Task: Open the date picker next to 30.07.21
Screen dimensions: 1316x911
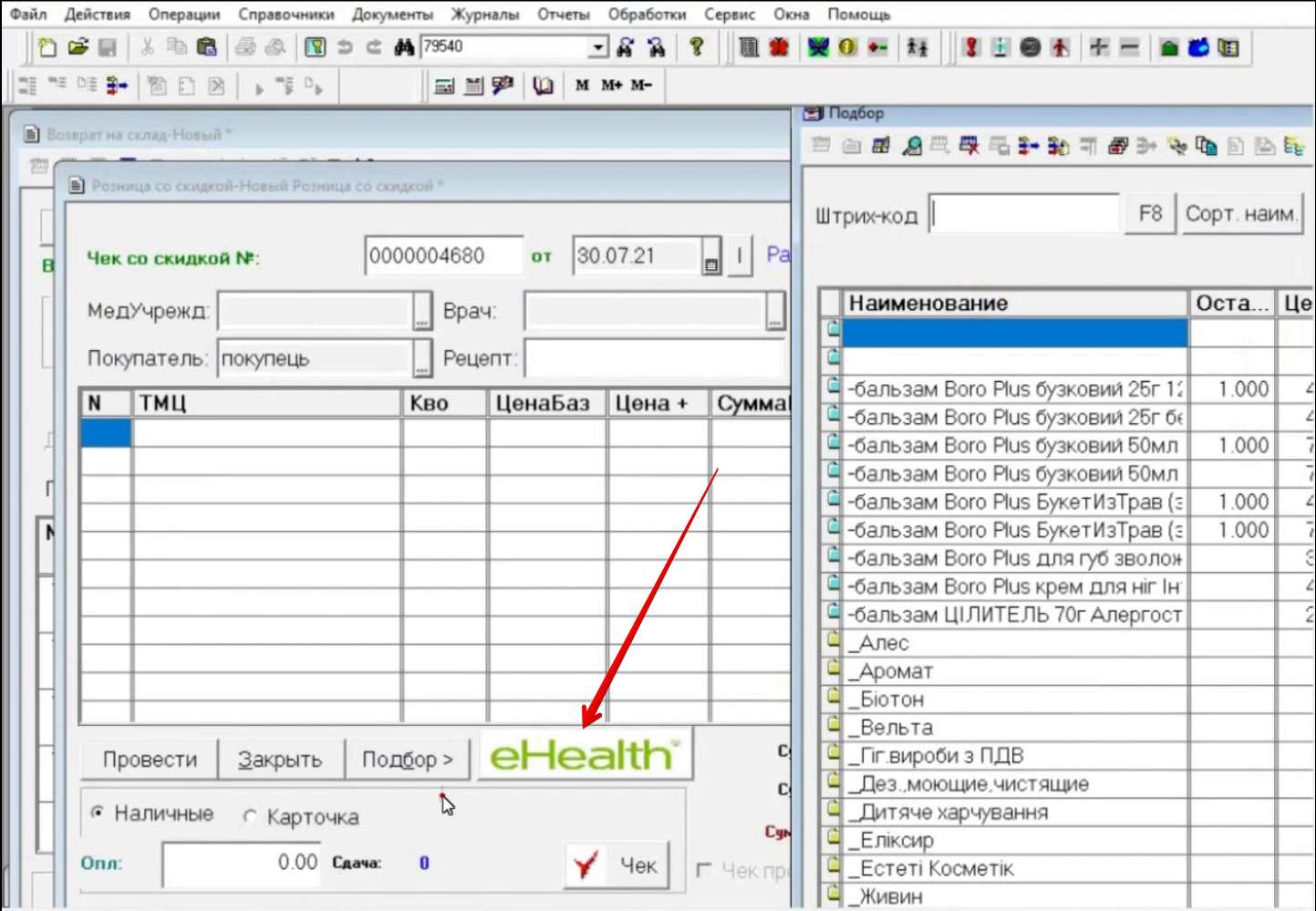Action: 711,257
